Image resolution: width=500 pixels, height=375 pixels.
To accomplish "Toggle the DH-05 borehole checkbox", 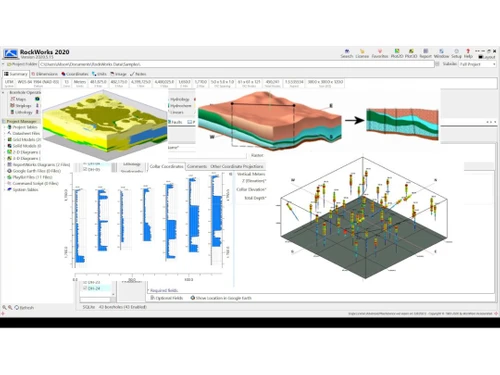I will click(x=85, y=170).
